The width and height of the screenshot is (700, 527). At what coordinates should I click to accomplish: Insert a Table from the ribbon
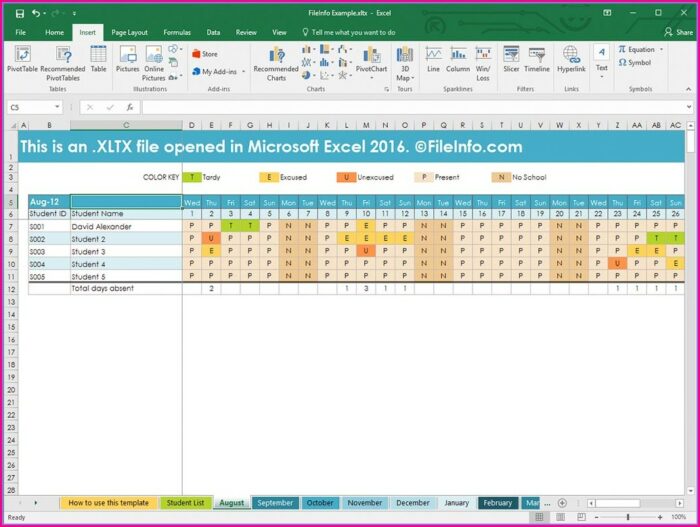[x=98, y=59]
